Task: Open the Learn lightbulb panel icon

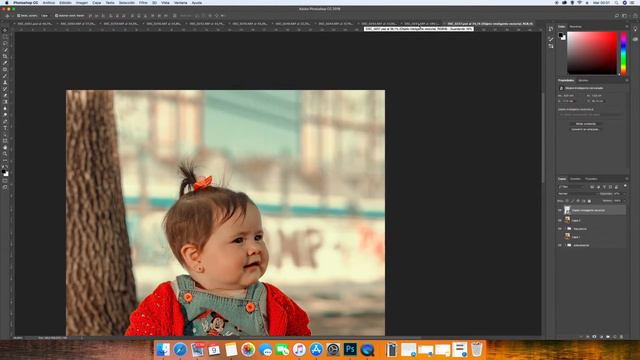Action: tap(635, 29)
